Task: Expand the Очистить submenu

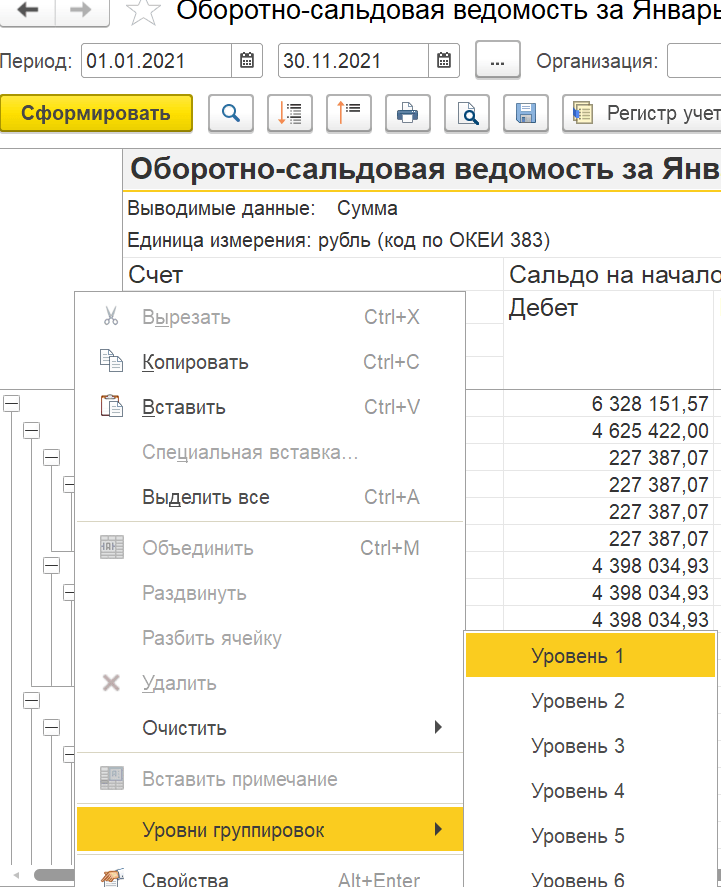Action: point(270,728)
